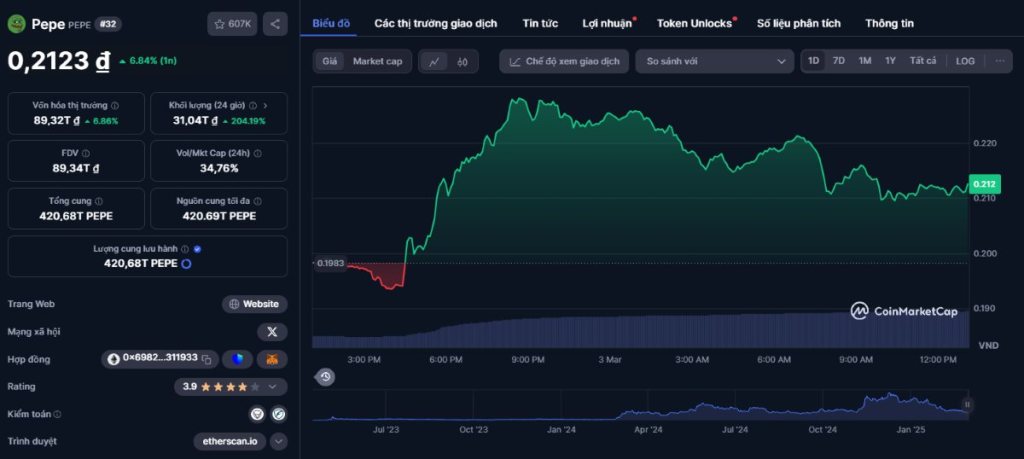Select the 1M time range
This screenshot has width=1024, height=459.
(x=865, y=61)
